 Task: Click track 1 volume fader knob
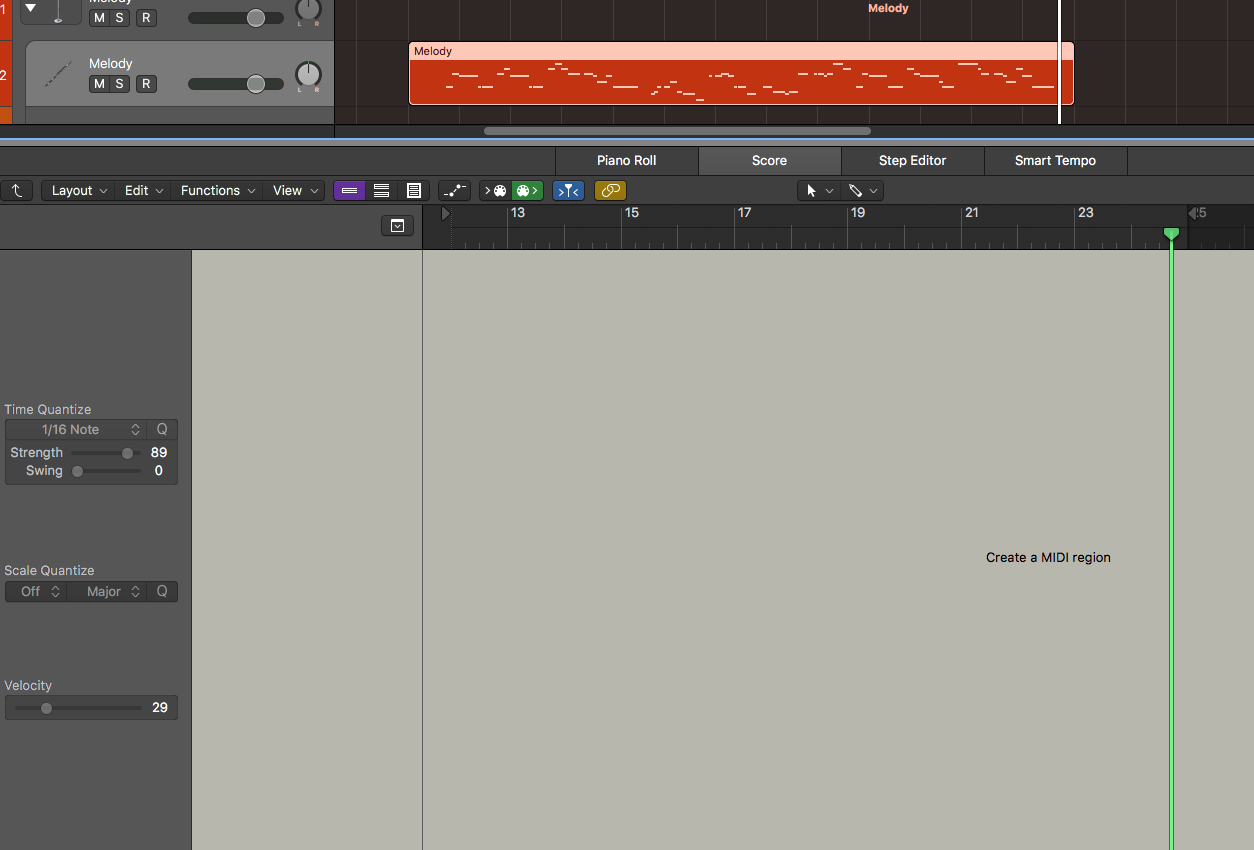tap(256, 18)
